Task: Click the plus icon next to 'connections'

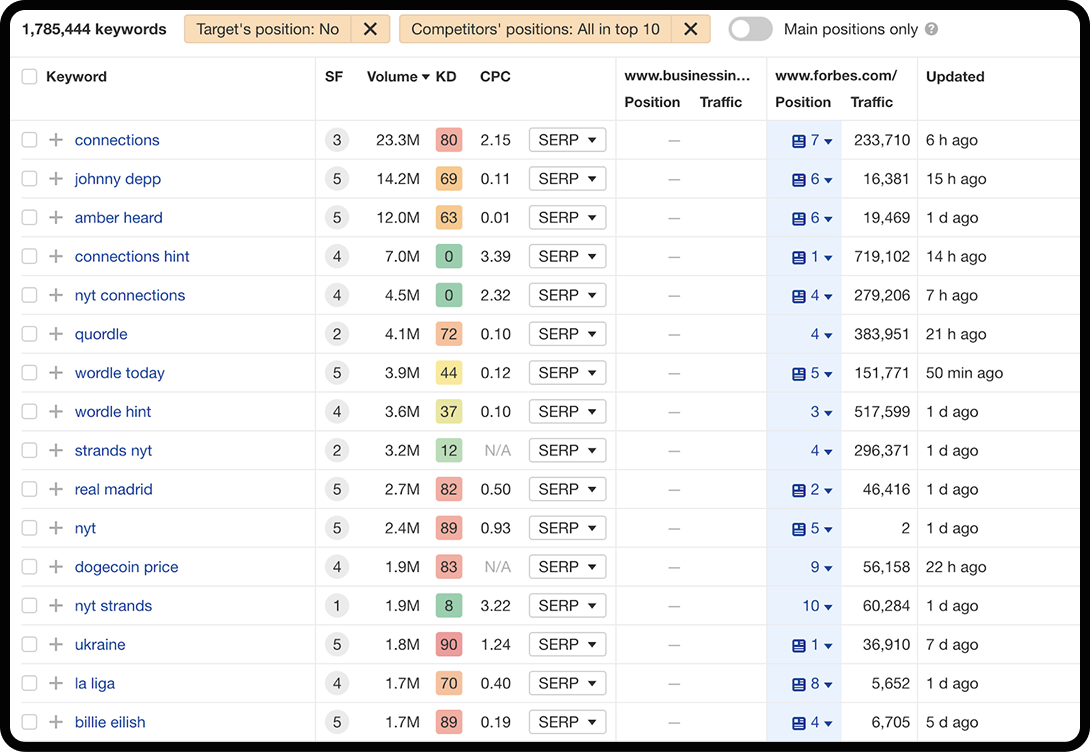Action: pos(56,140)
